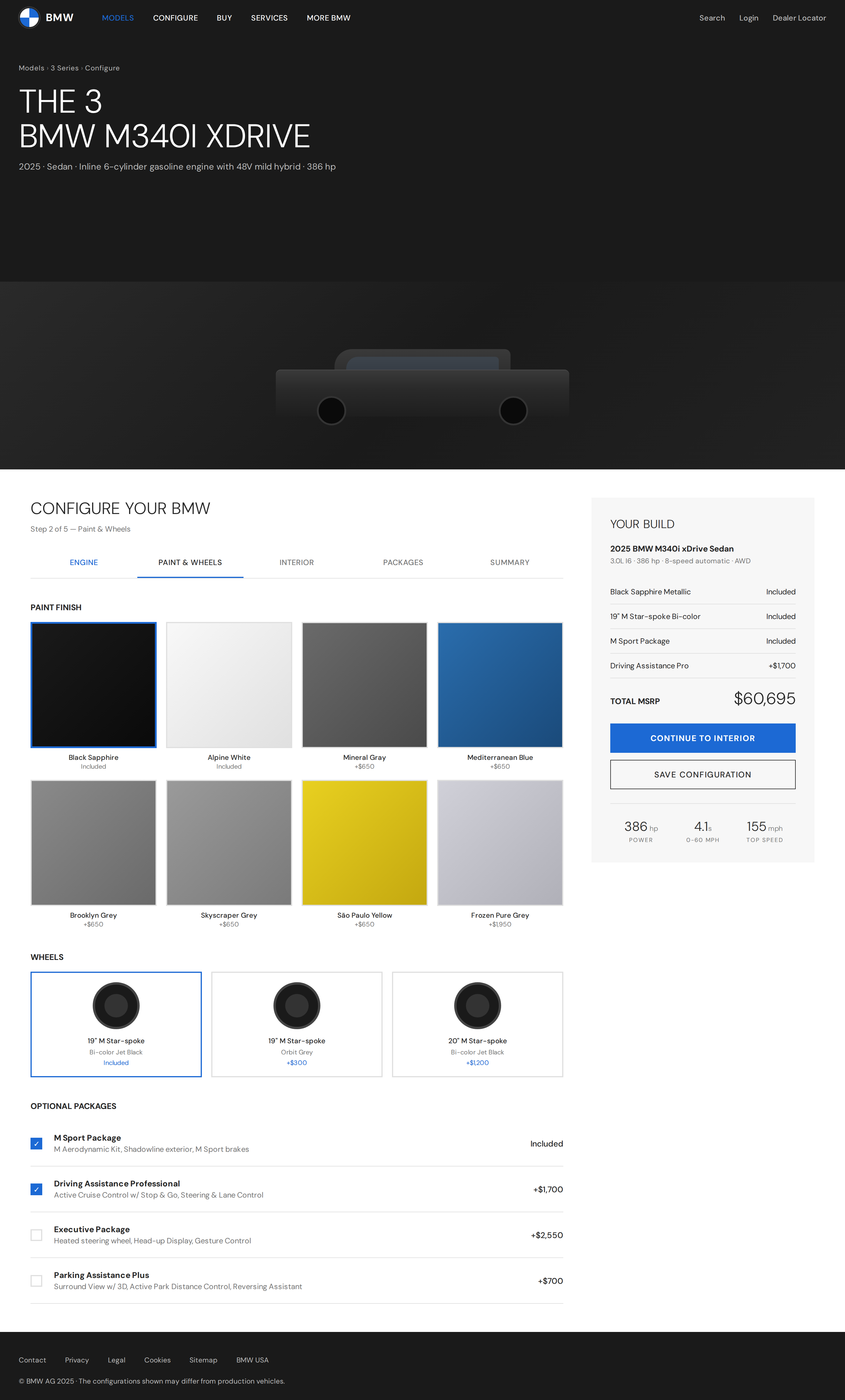Select Frozen Pure Grey paint

point(500,843)
